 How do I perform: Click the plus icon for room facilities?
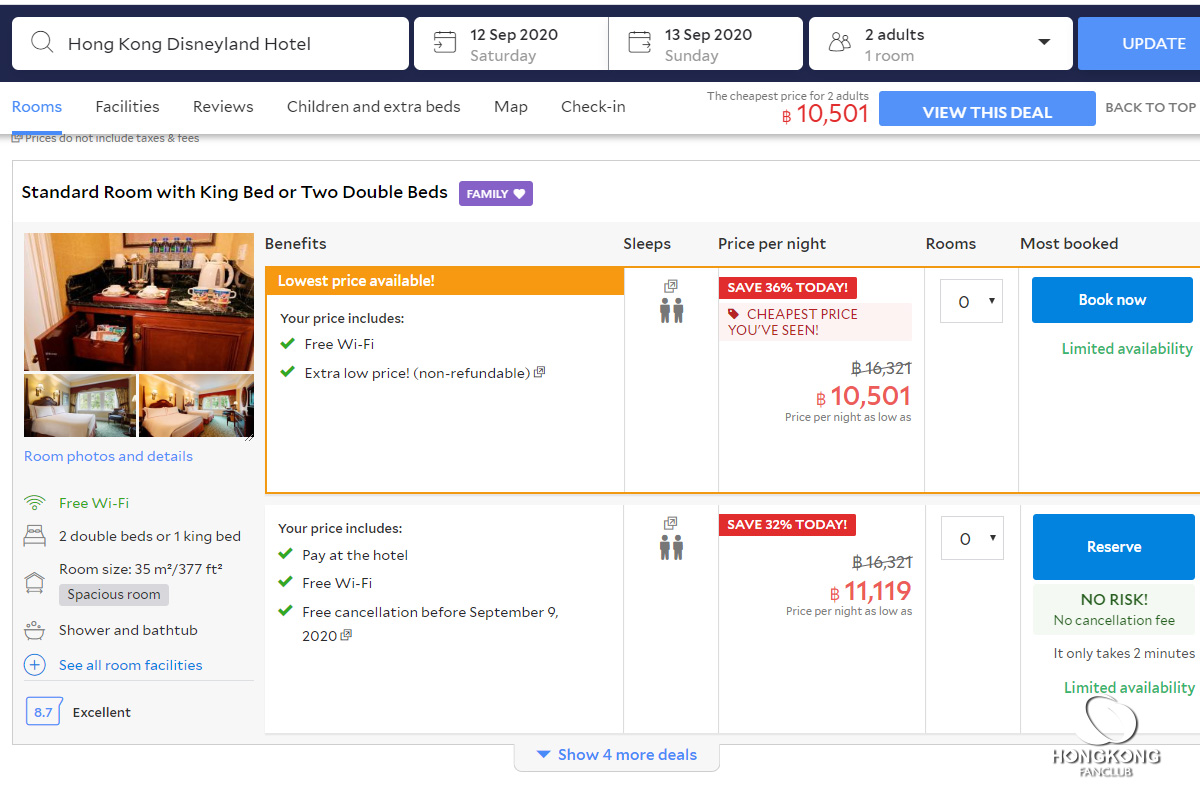click(35, 665)
